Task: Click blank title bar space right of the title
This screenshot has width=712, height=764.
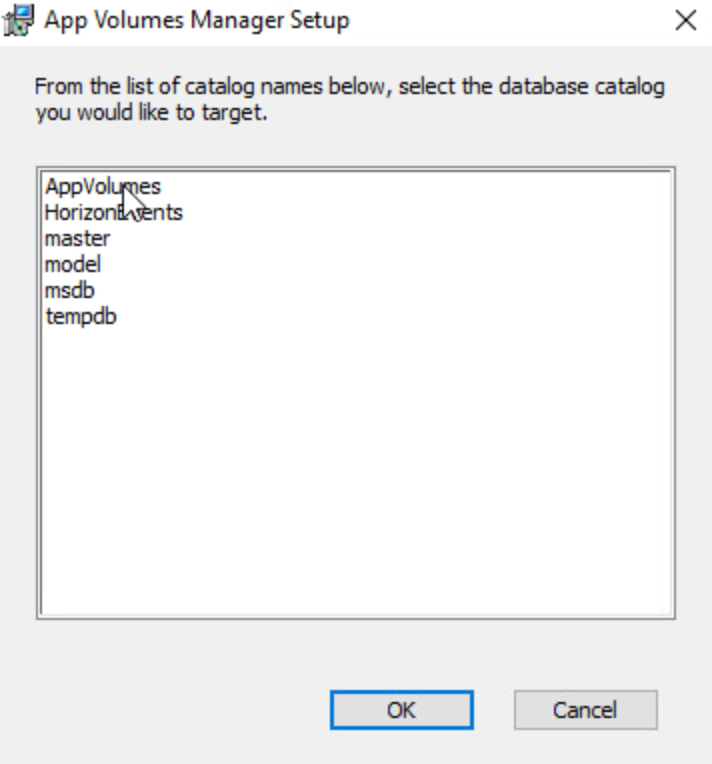Action: 510,21
